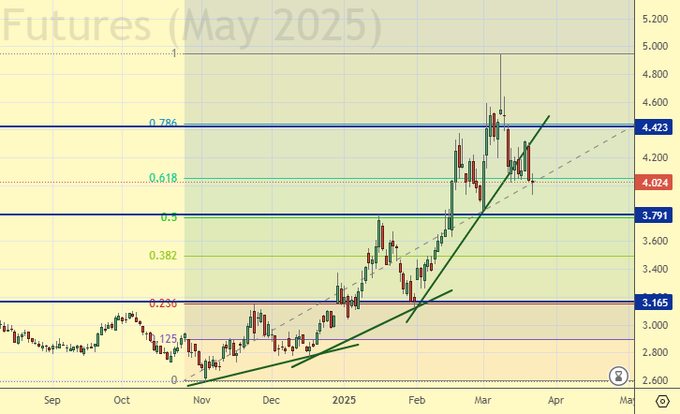This screenshot has height=414, width=680.
Task: Click the tall candle wick near 5.000 peak
Action: (500, 70)
